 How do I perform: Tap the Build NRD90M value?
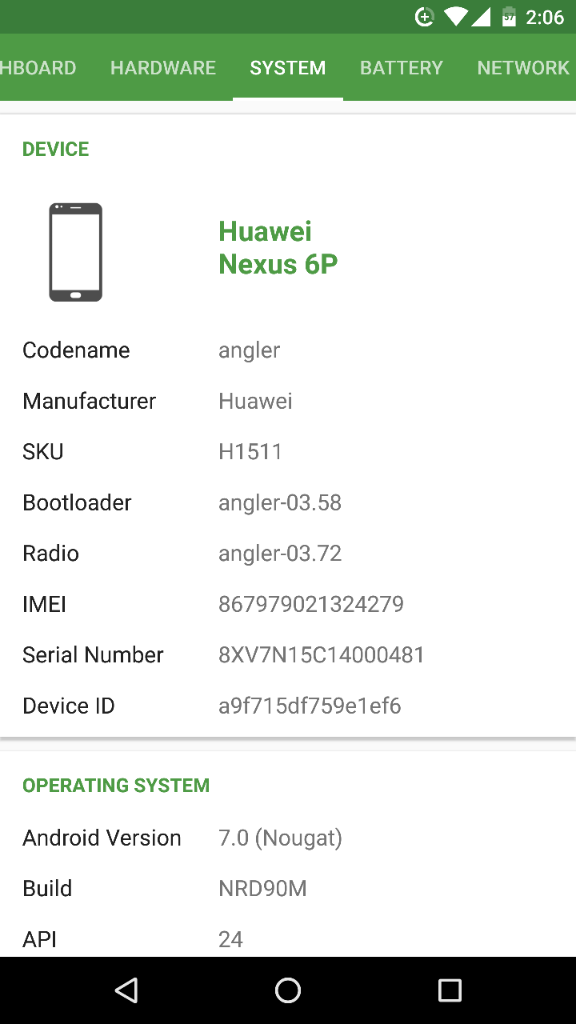[x=263, y=889]
